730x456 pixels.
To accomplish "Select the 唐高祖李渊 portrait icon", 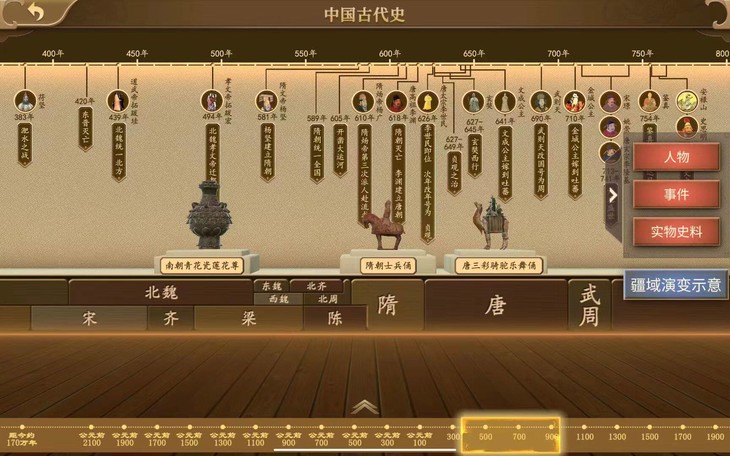I will (x=397, y=102).
